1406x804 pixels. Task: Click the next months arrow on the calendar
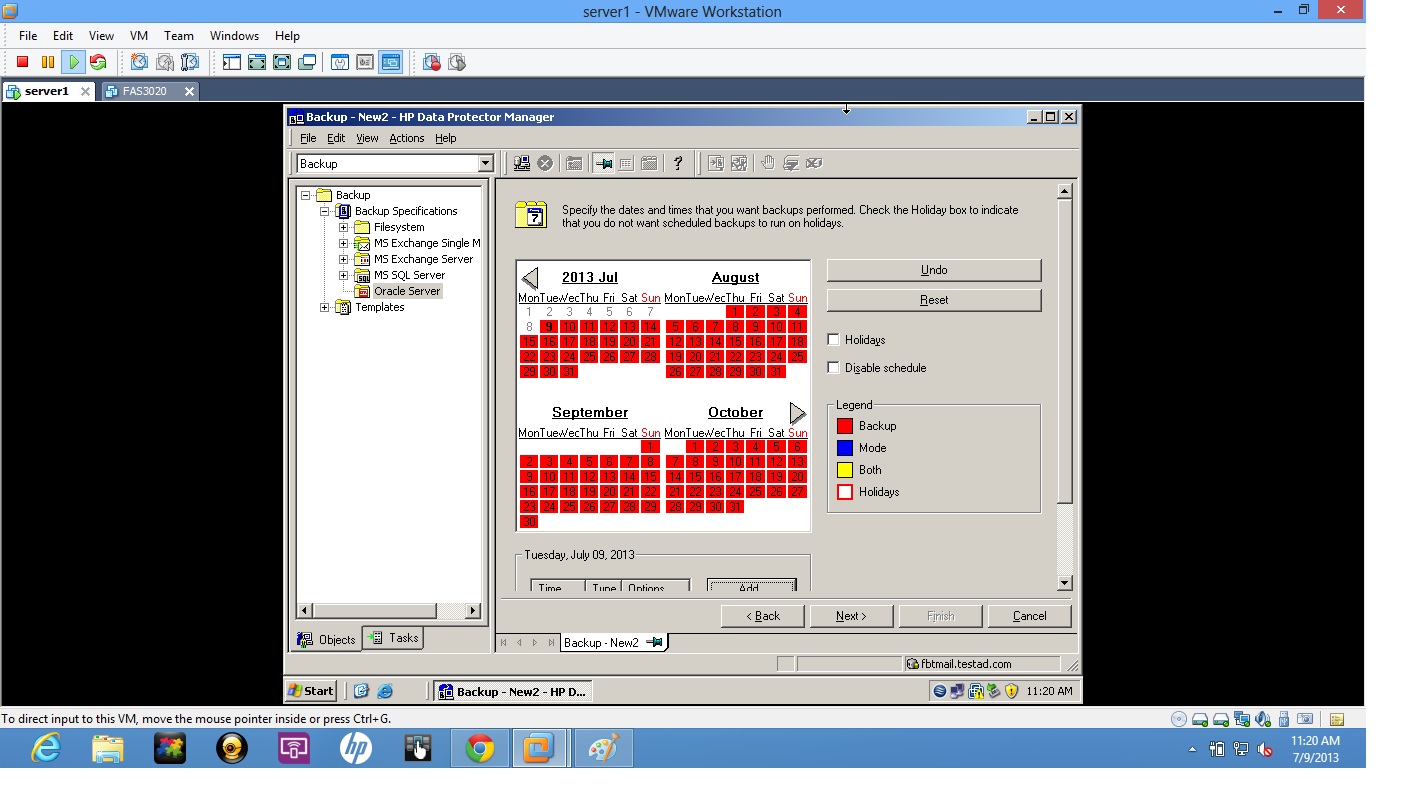(797, 412)
